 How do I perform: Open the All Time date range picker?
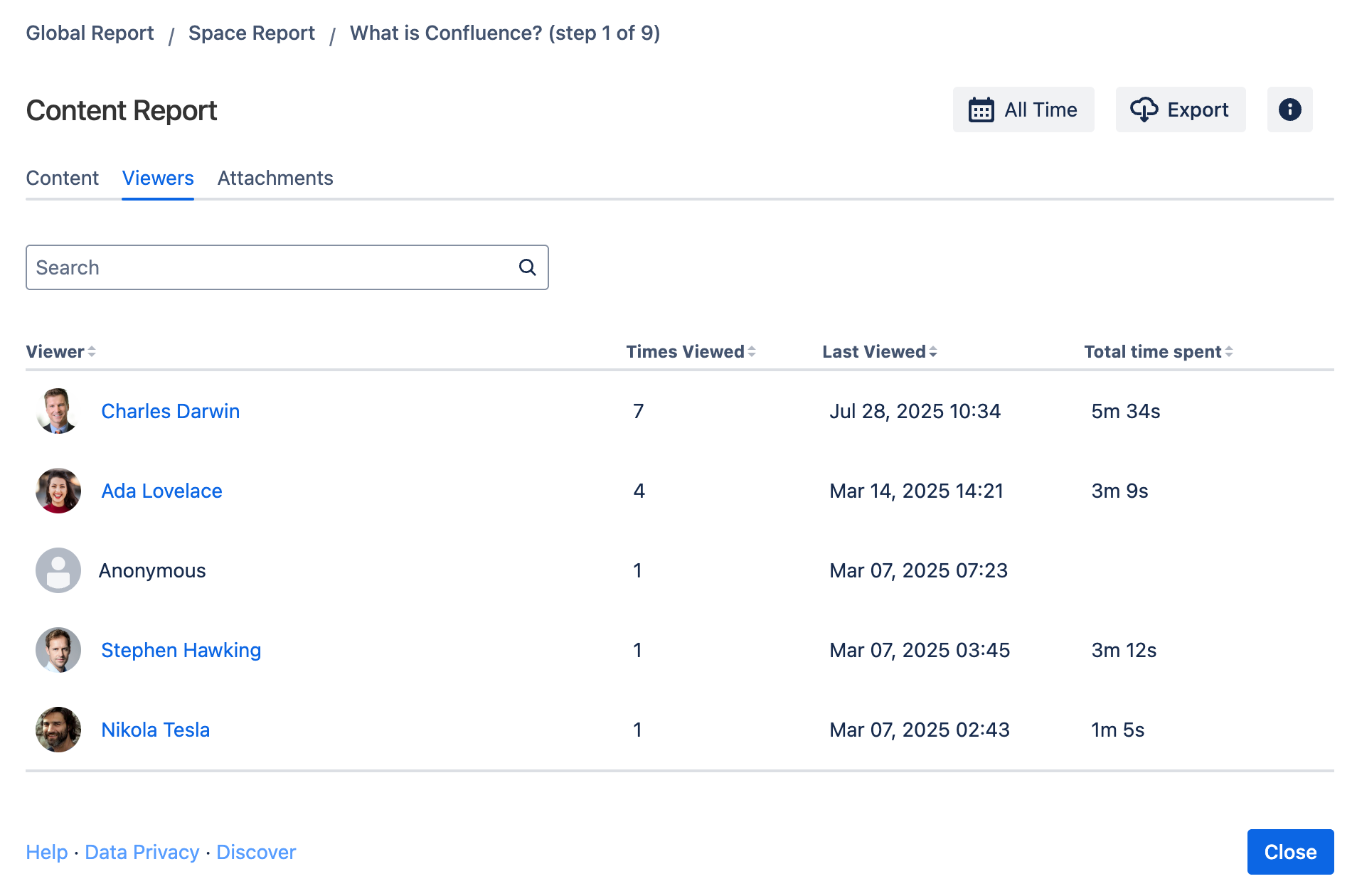[x=1023, y=110]
